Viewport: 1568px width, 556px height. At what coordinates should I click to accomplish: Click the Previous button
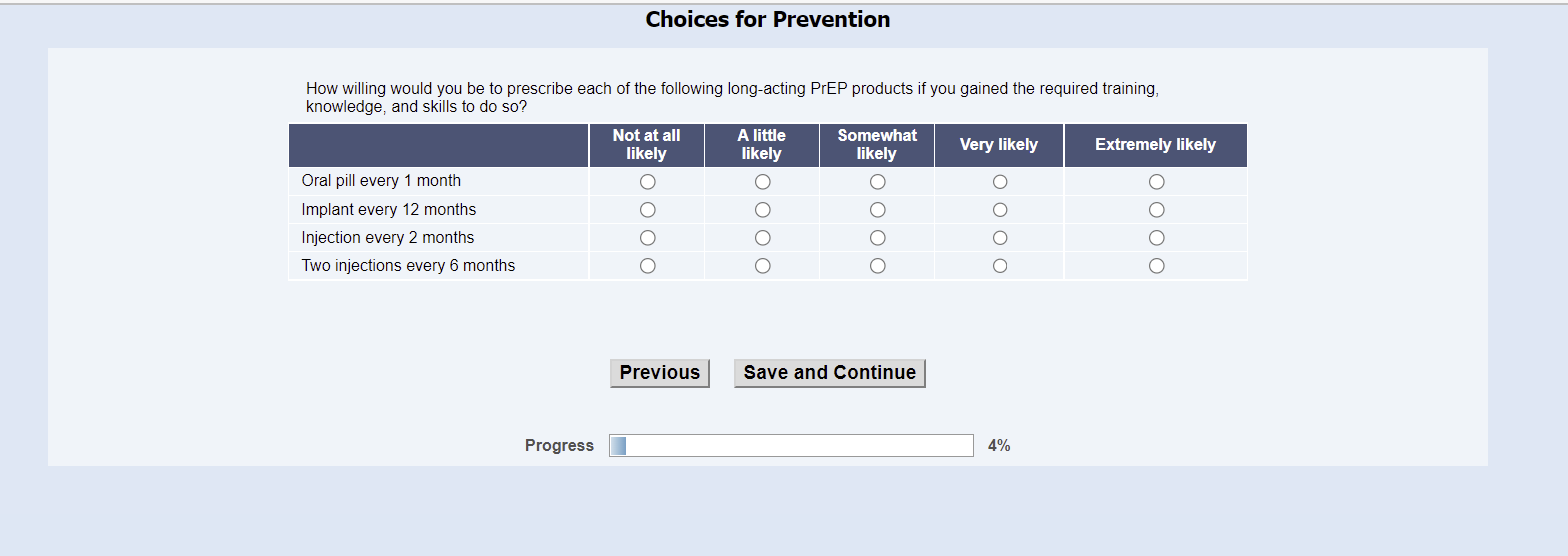(660, 373)
